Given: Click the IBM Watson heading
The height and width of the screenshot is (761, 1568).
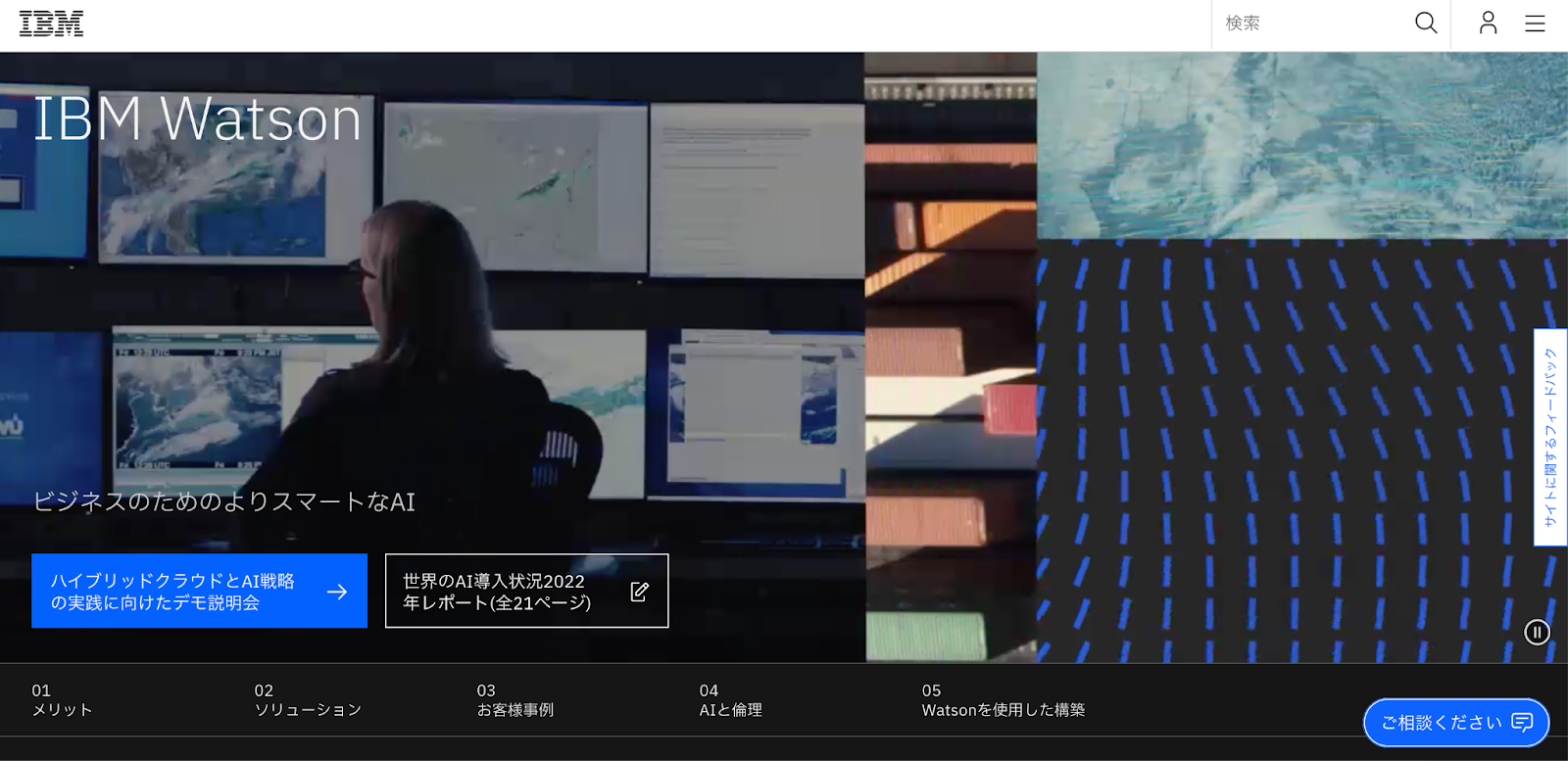Looking at the screenshot, I should pyautogui.click(x=197, y=119).
